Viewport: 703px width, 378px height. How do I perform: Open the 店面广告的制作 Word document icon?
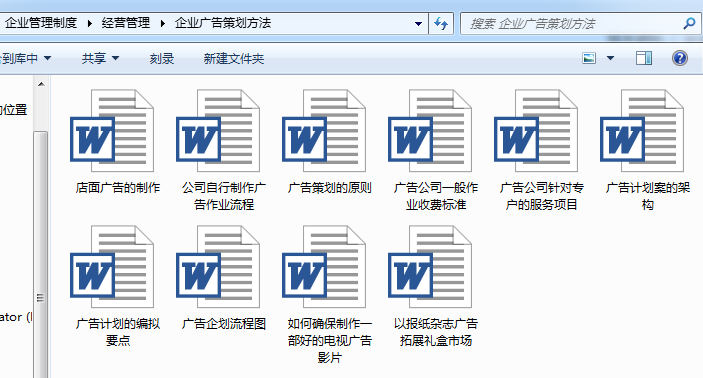pos(112,130)
